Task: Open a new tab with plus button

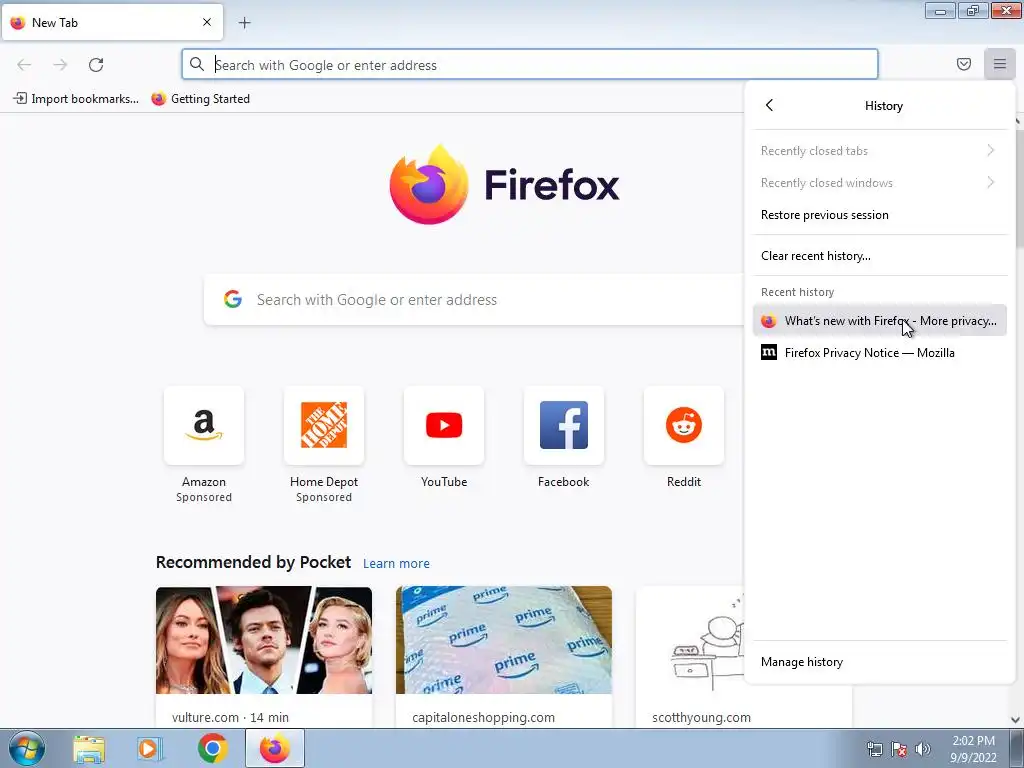Action: click(244, 23)
